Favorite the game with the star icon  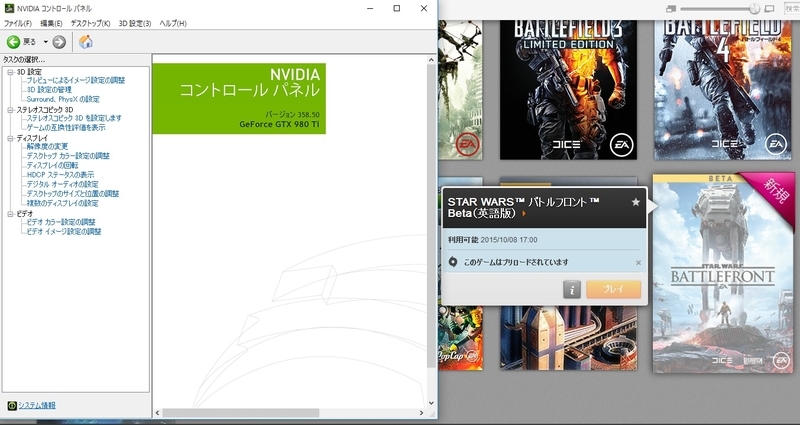(636, 202)
